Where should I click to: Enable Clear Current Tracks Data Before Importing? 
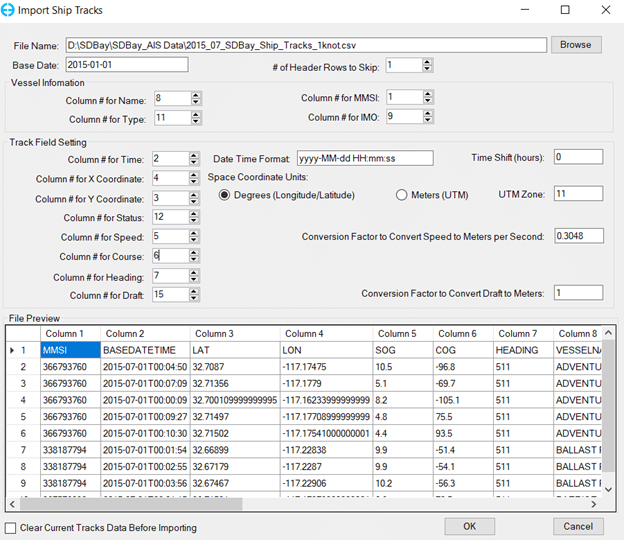(x=11, y=527)
